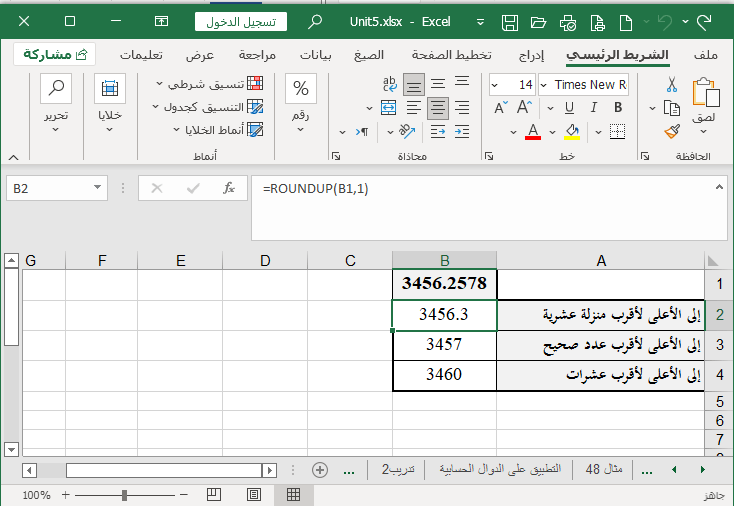Screen dimensions: 734x506
Task: Click the Save icon in title bar
Action: 510,22
